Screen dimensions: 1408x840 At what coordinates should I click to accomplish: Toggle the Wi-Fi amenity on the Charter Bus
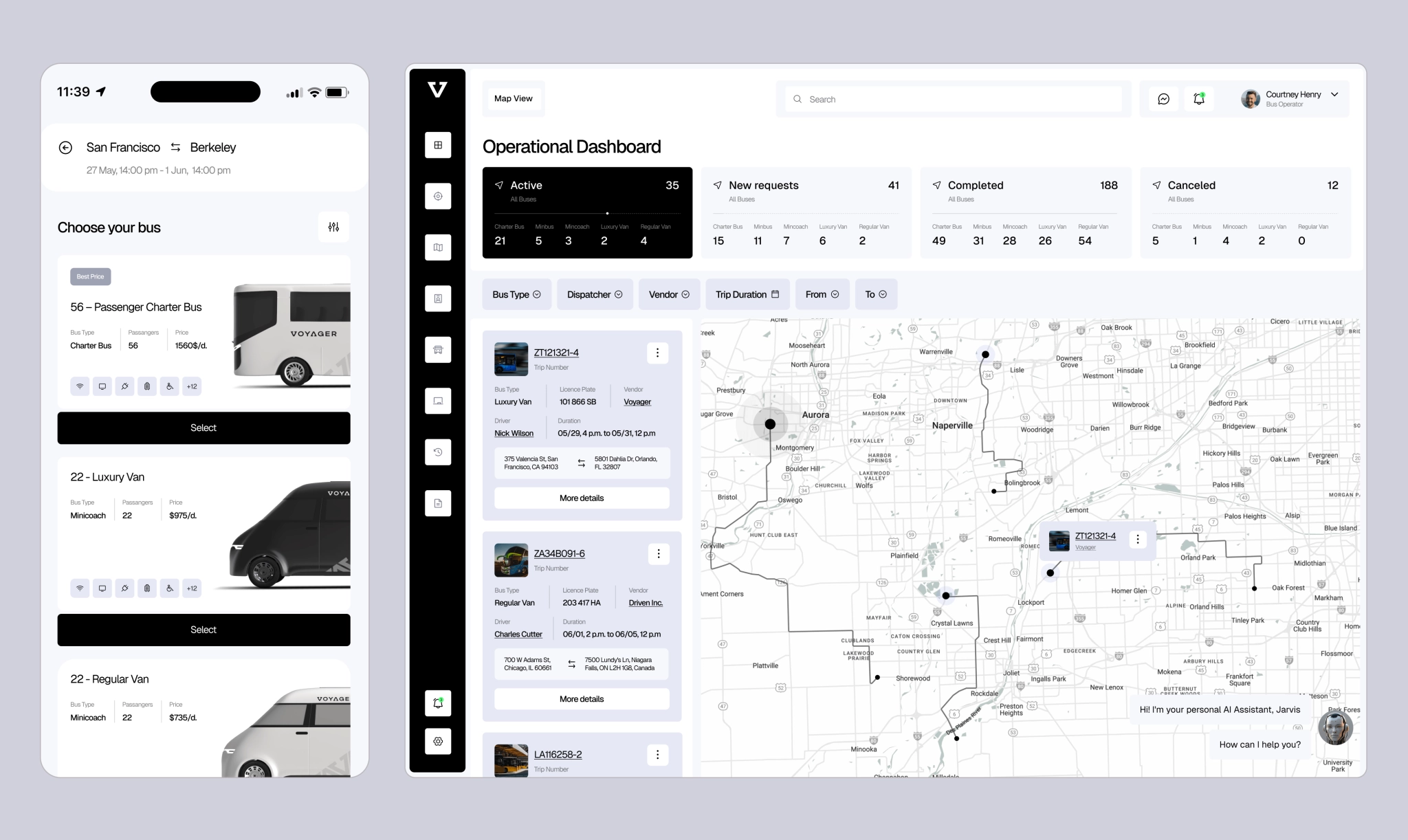coord(80,386)
